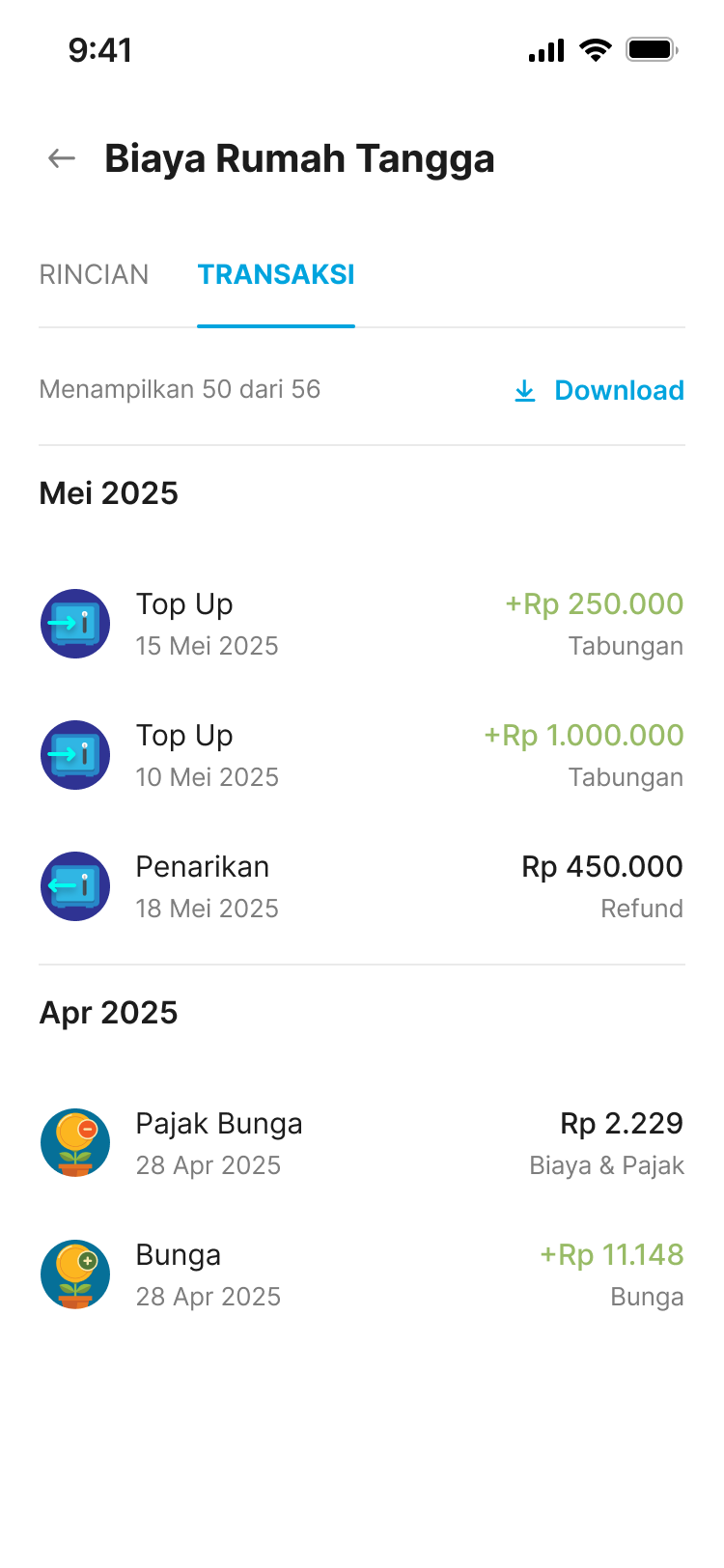Switch to the RINCIAN tab

pyautogui.click(x=94, y=275)
